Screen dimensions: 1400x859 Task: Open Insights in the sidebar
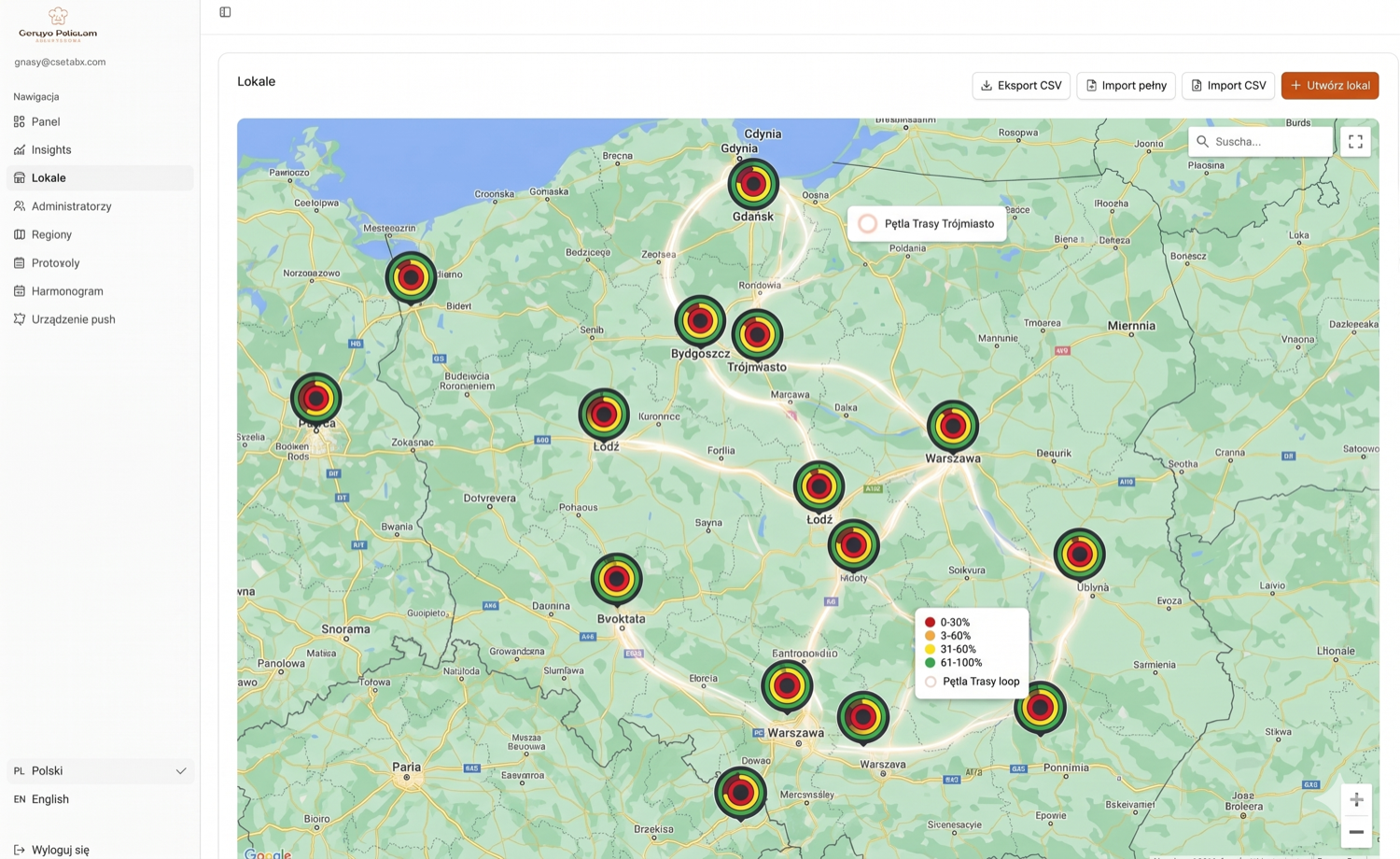(100, 149)
